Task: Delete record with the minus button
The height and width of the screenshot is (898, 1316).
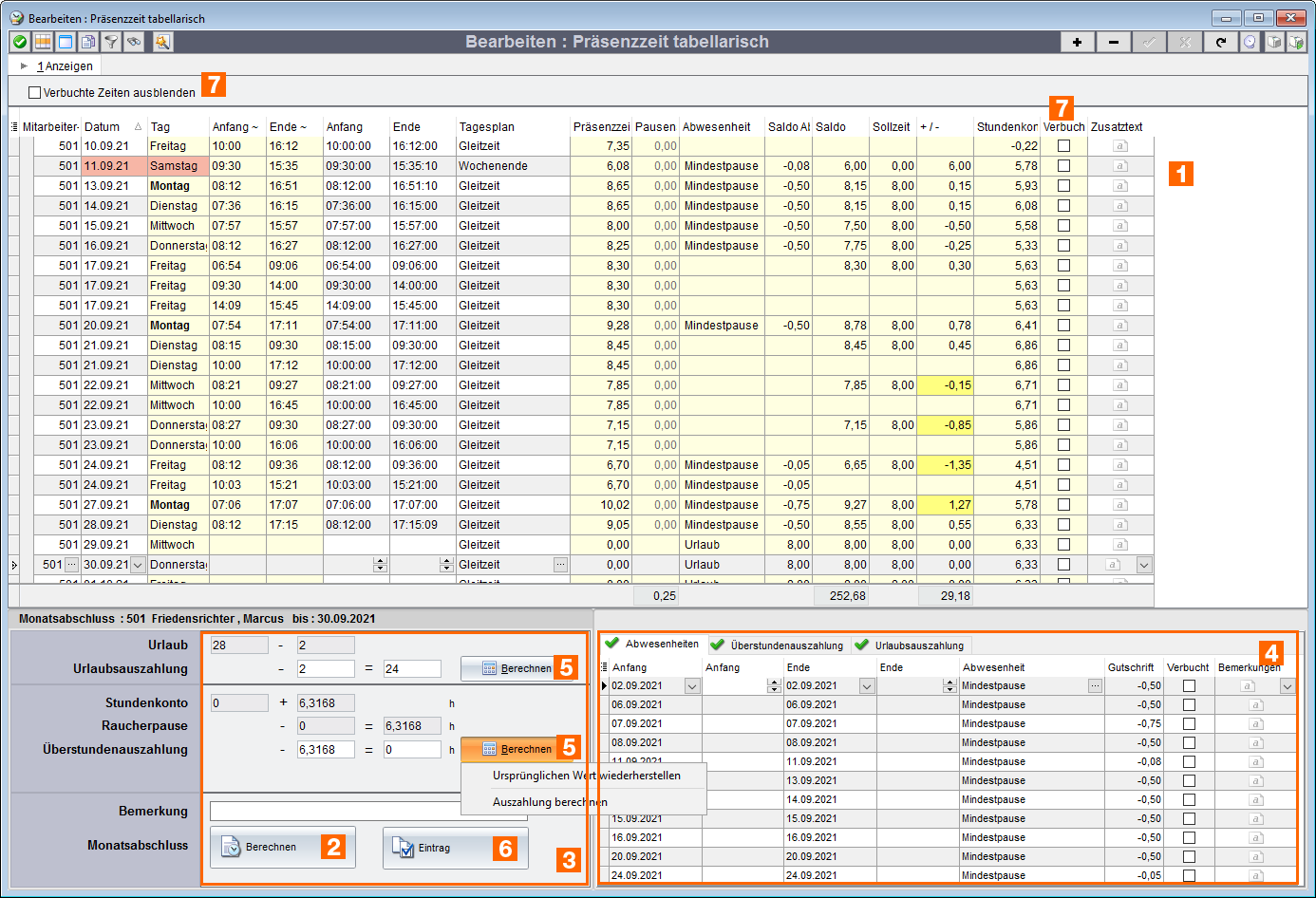Action: tap(1113, 42)
